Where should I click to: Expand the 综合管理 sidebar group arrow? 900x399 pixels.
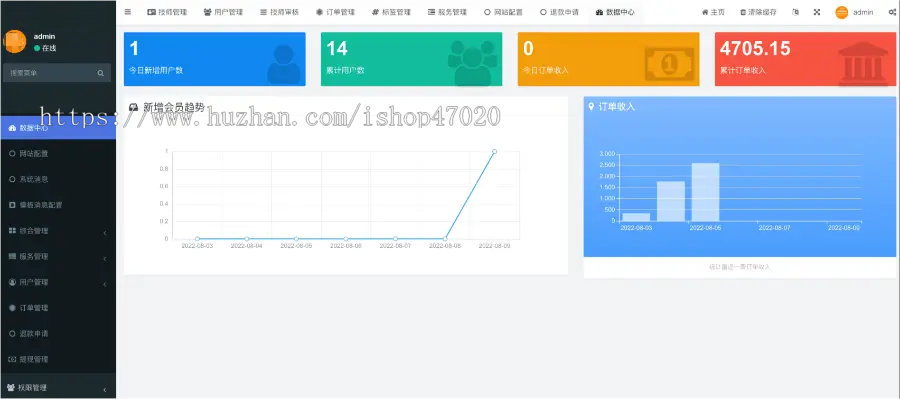click(x=105, y=233)
